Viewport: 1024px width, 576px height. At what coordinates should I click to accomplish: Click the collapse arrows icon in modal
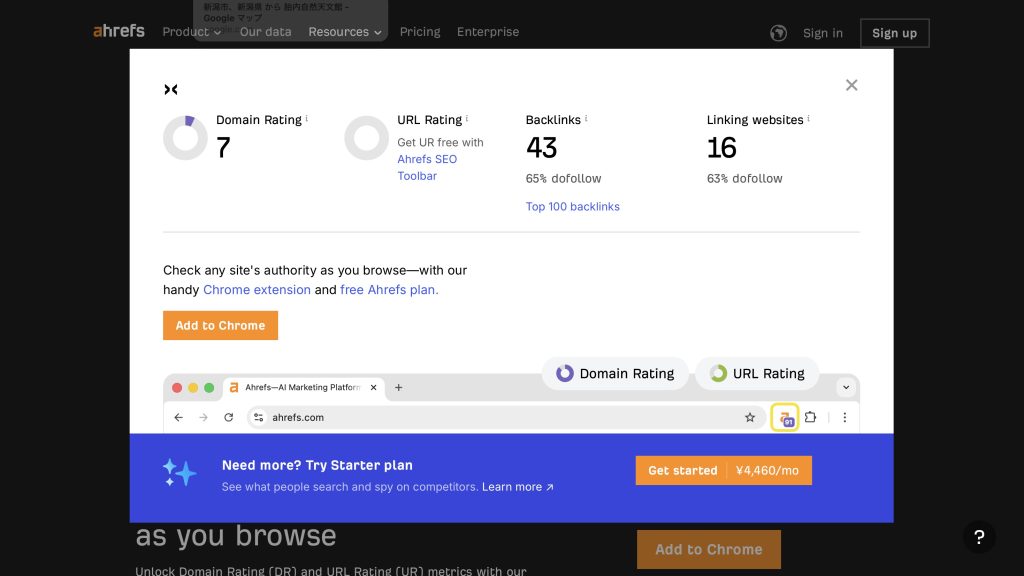[171, 90]
